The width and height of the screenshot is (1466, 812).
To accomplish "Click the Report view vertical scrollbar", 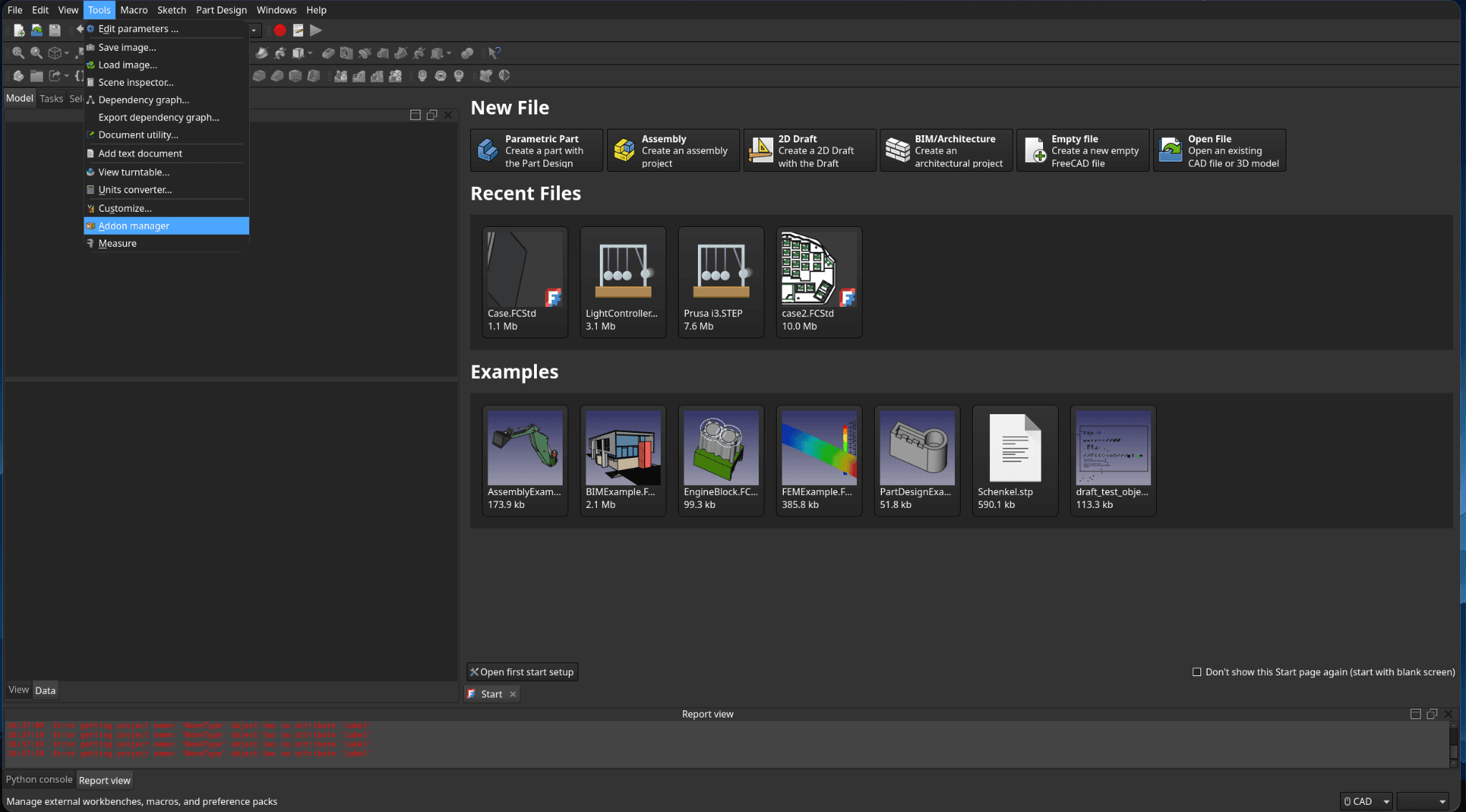I will [x=1453, y=744].
